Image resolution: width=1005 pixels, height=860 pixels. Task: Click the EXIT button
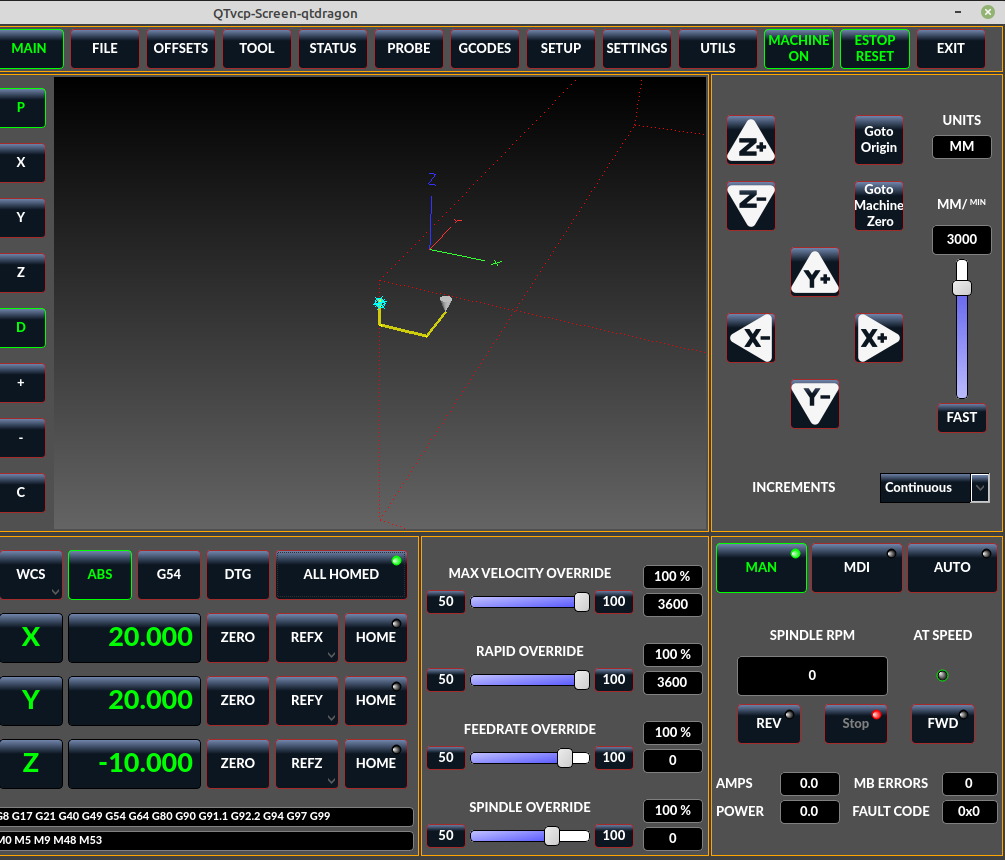951,49
